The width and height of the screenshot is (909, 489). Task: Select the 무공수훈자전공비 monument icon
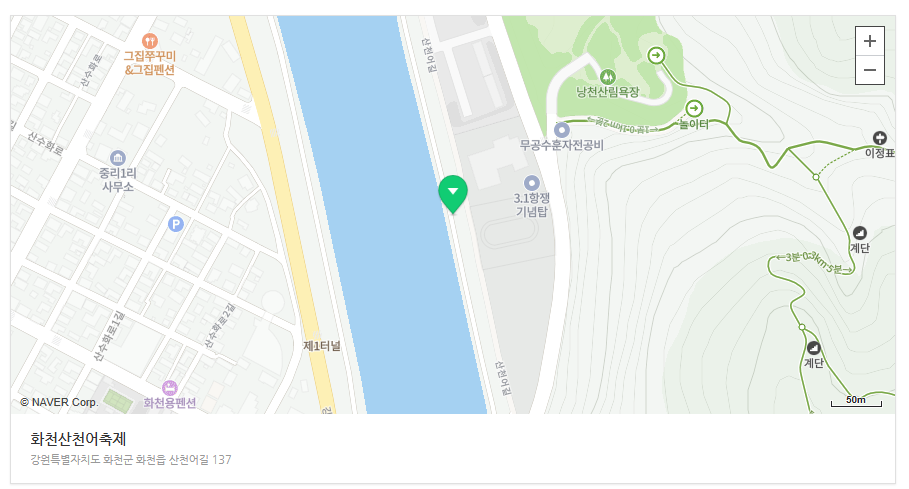point(561,130)
